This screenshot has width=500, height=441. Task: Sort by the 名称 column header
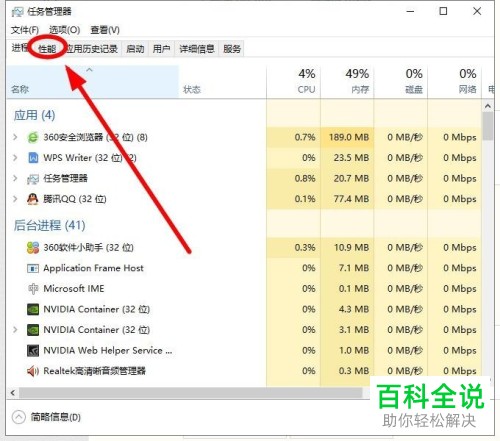tap(93, 82)
